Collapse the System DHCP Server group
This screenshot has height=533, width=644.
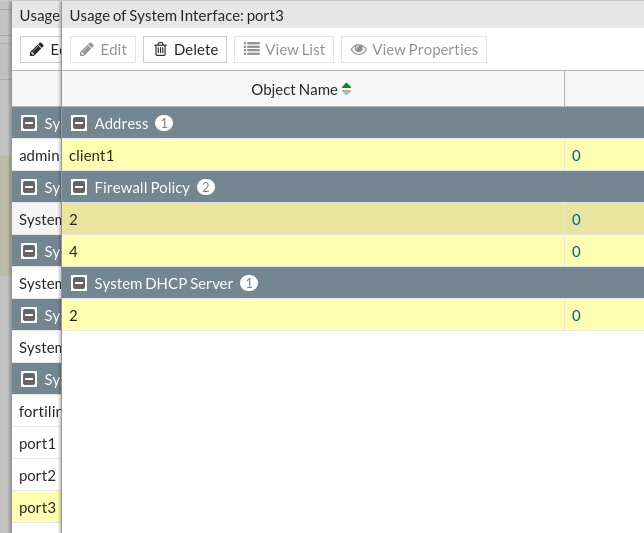click(77, 284)
